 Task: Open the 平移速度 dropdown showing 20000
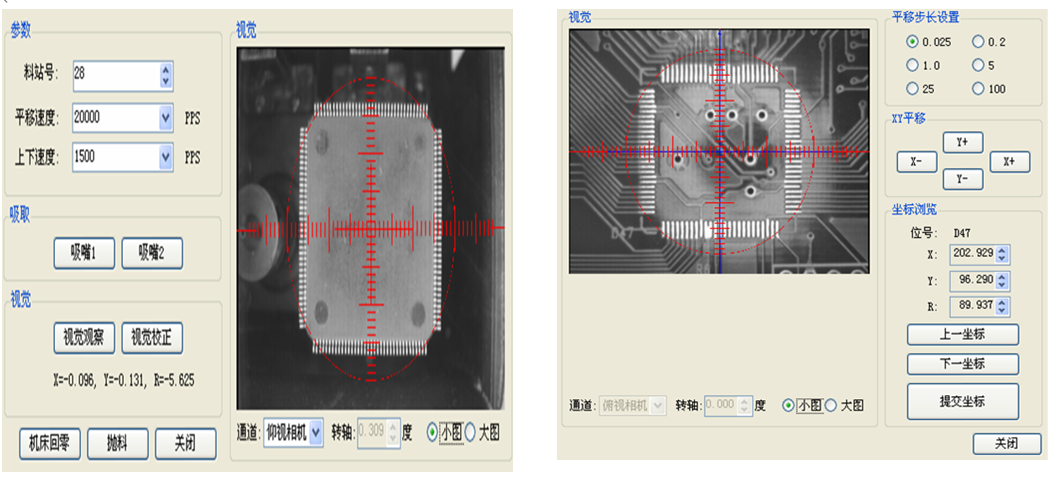point(166,118)
